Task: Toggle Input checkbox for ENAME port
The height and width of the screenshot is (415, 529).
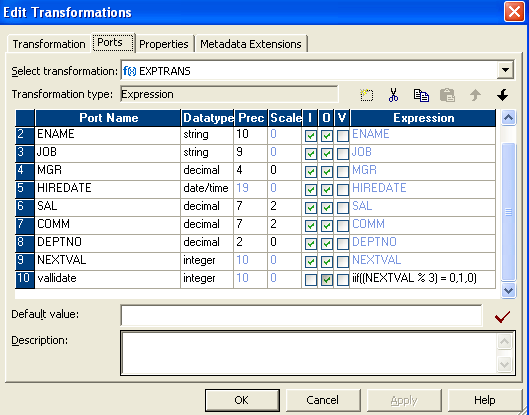Action: 310,136
